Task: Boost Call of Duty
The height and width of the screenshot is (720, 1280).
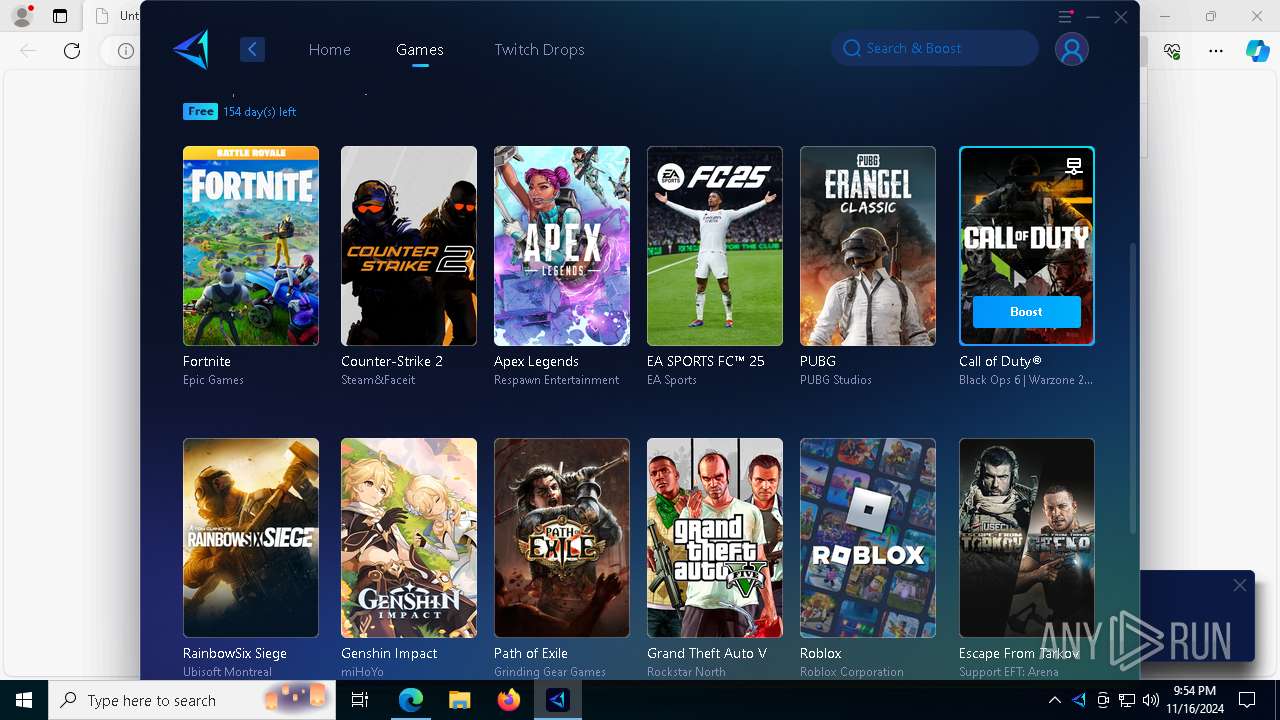Action: (x=1026, y=312)
